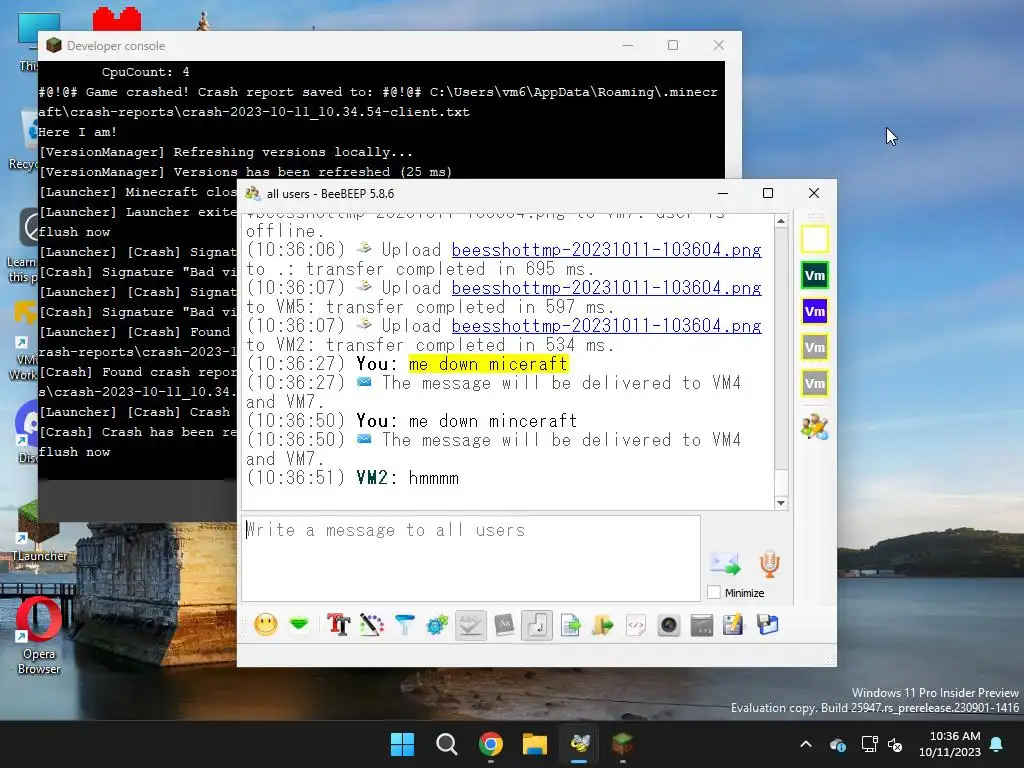Image resolution: width=1024 pixels, height=768 pixels.
Task: Open the emoticons smiley picker
Action: [265, 625]
